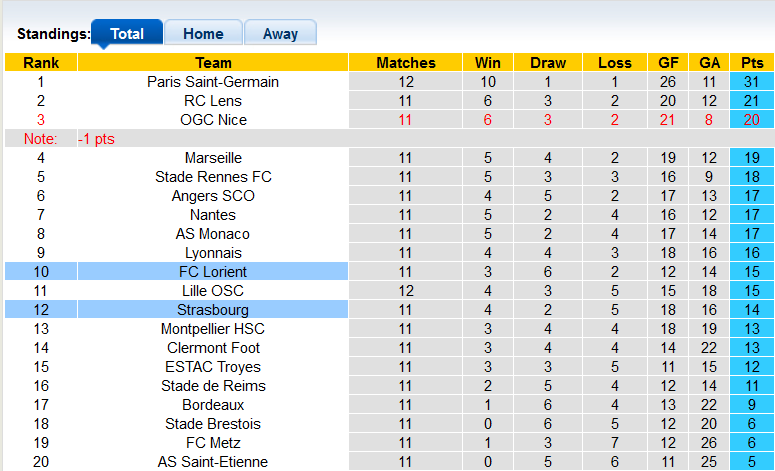The width and height of the screenshot is (775, 471).
Task: Click PSG's 31 points cell
Action: point(752,82)
